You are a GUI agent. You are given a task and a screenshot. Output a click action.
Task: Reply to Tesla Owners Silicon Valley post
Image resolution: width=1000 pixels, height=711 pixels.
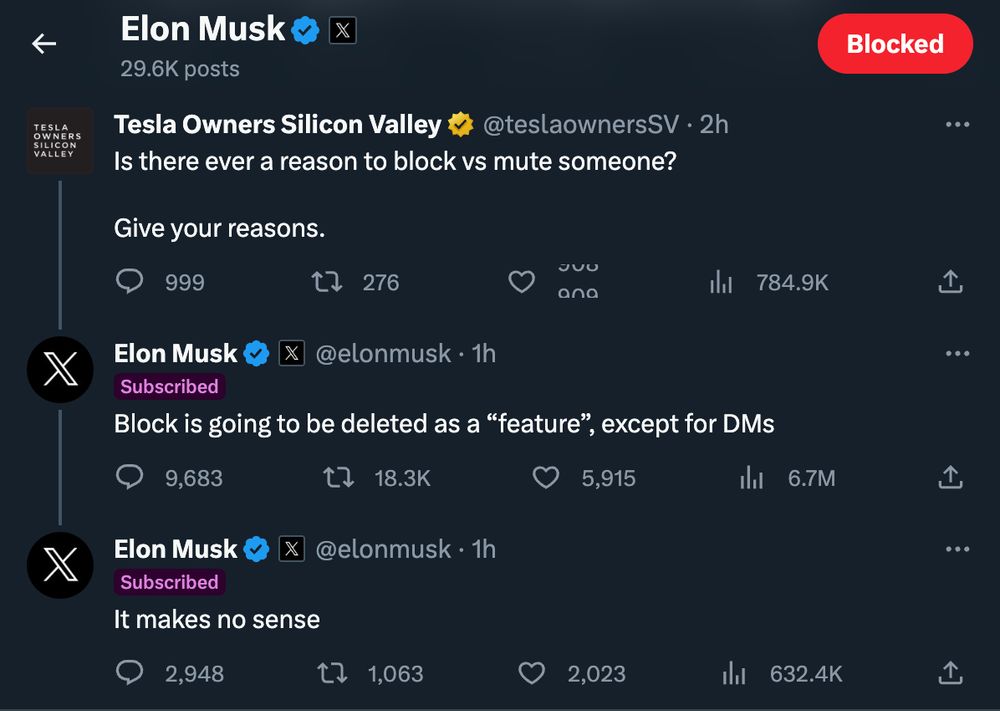click(x=130, y=282)
